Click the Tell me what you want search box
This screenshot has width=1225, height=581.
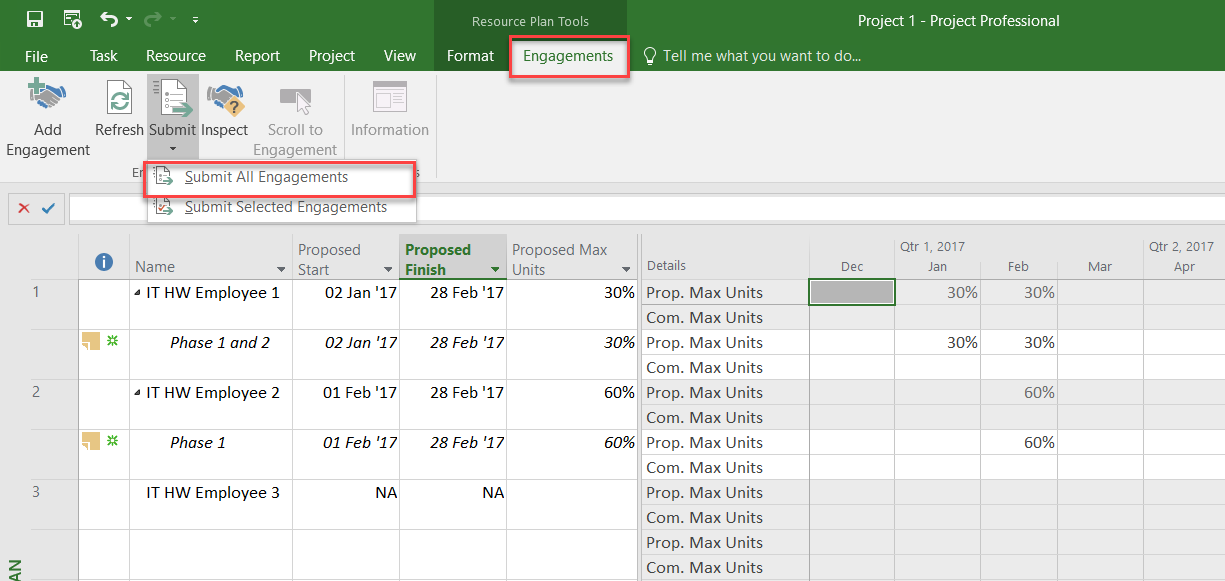761,56
